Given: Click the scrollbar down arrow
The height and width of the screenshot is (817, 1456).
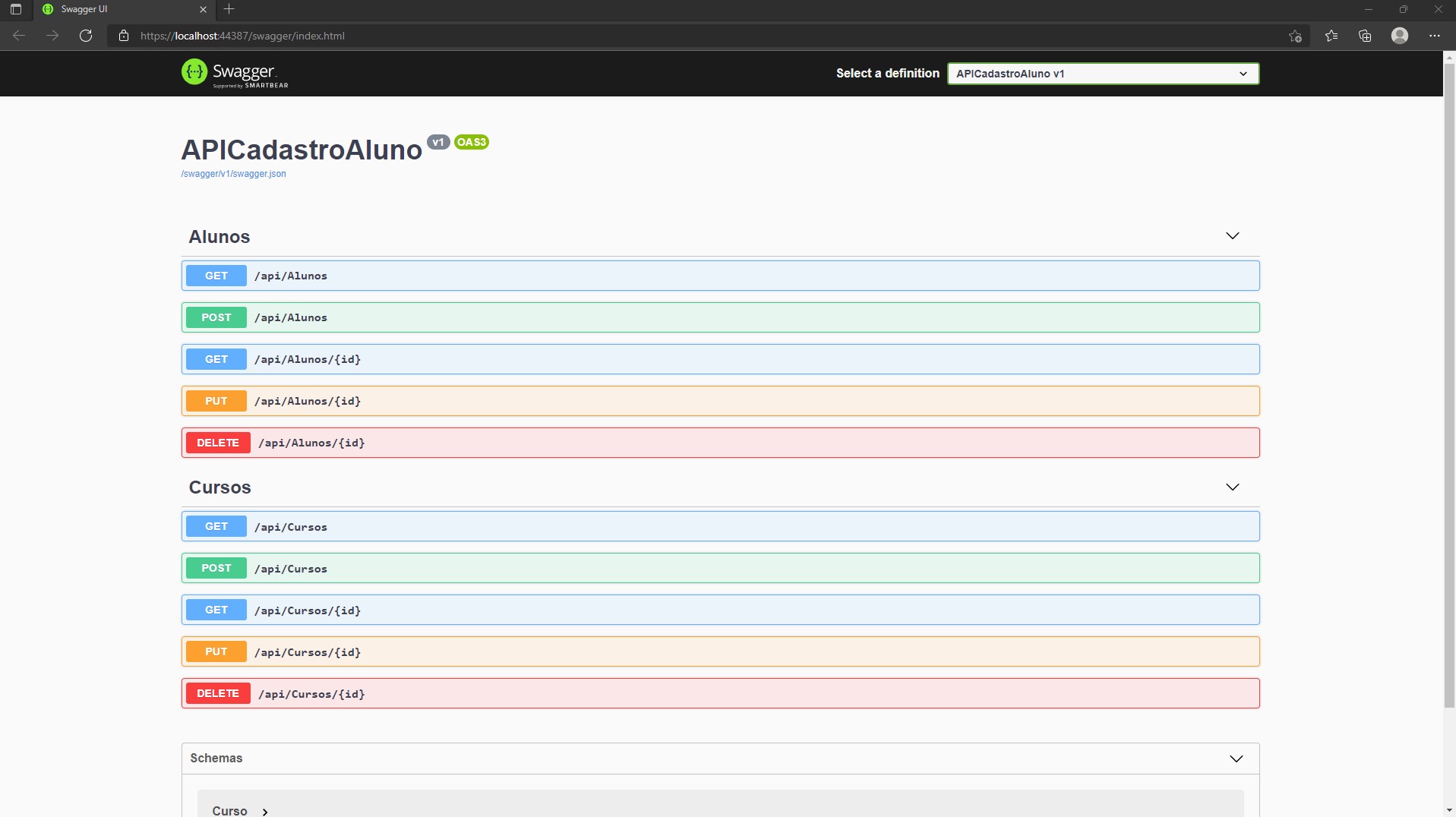Looking at the screenshot, I should [1449, 810].
